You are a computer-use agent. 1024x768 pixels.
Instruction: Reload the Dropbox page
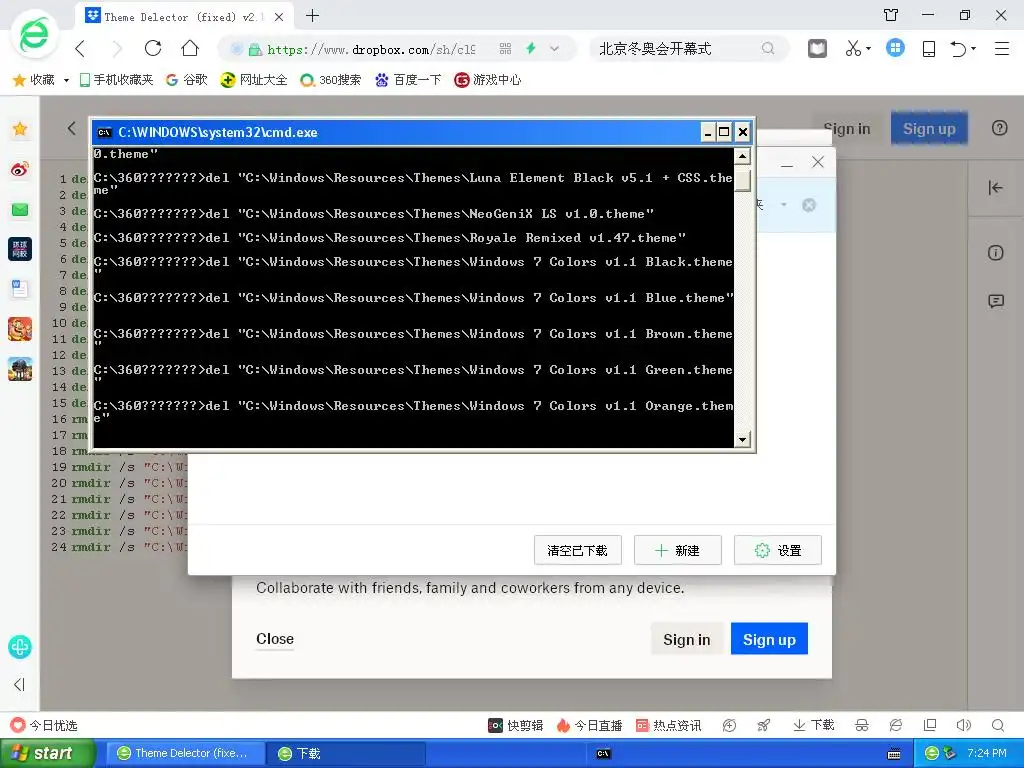(x=153, y=48)
